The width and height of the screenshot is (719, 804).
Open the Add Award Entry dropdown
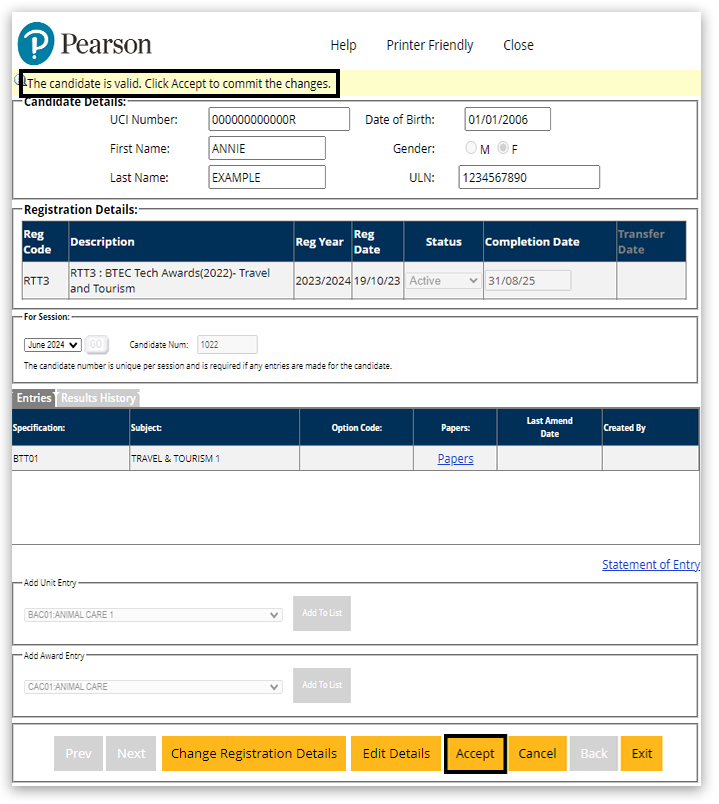[x=153, y=687]
